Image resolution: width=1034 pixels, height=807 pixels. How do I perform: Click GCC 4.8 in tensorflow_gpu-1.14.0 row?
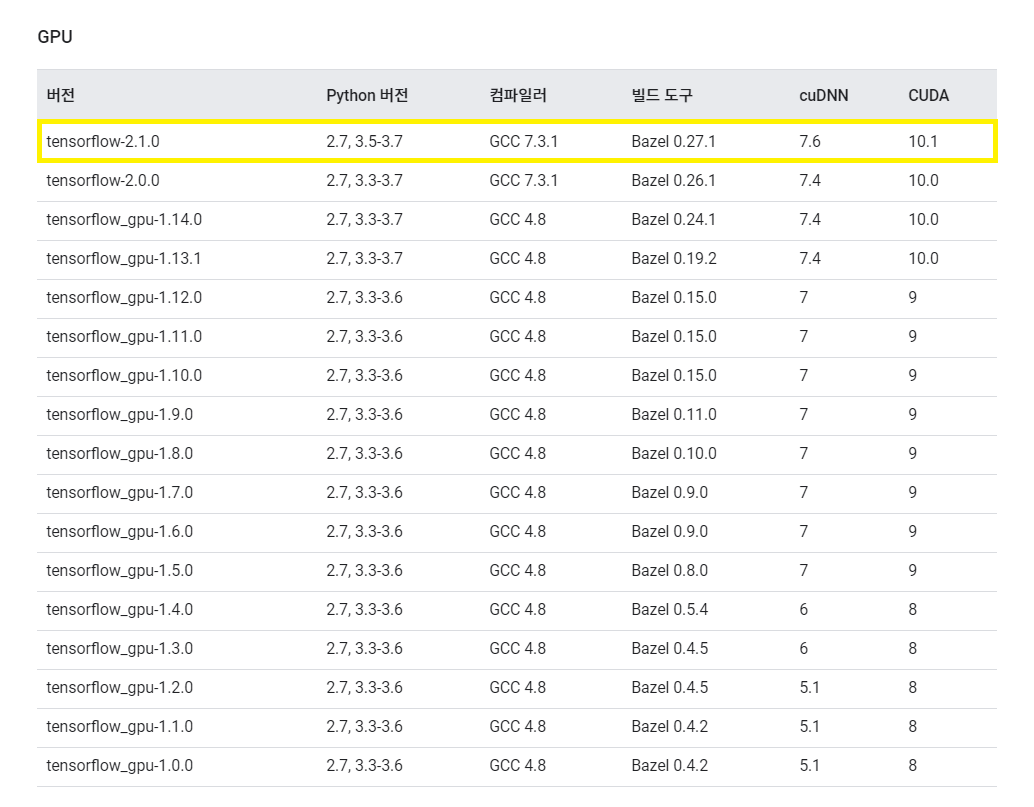click(518, 219)
